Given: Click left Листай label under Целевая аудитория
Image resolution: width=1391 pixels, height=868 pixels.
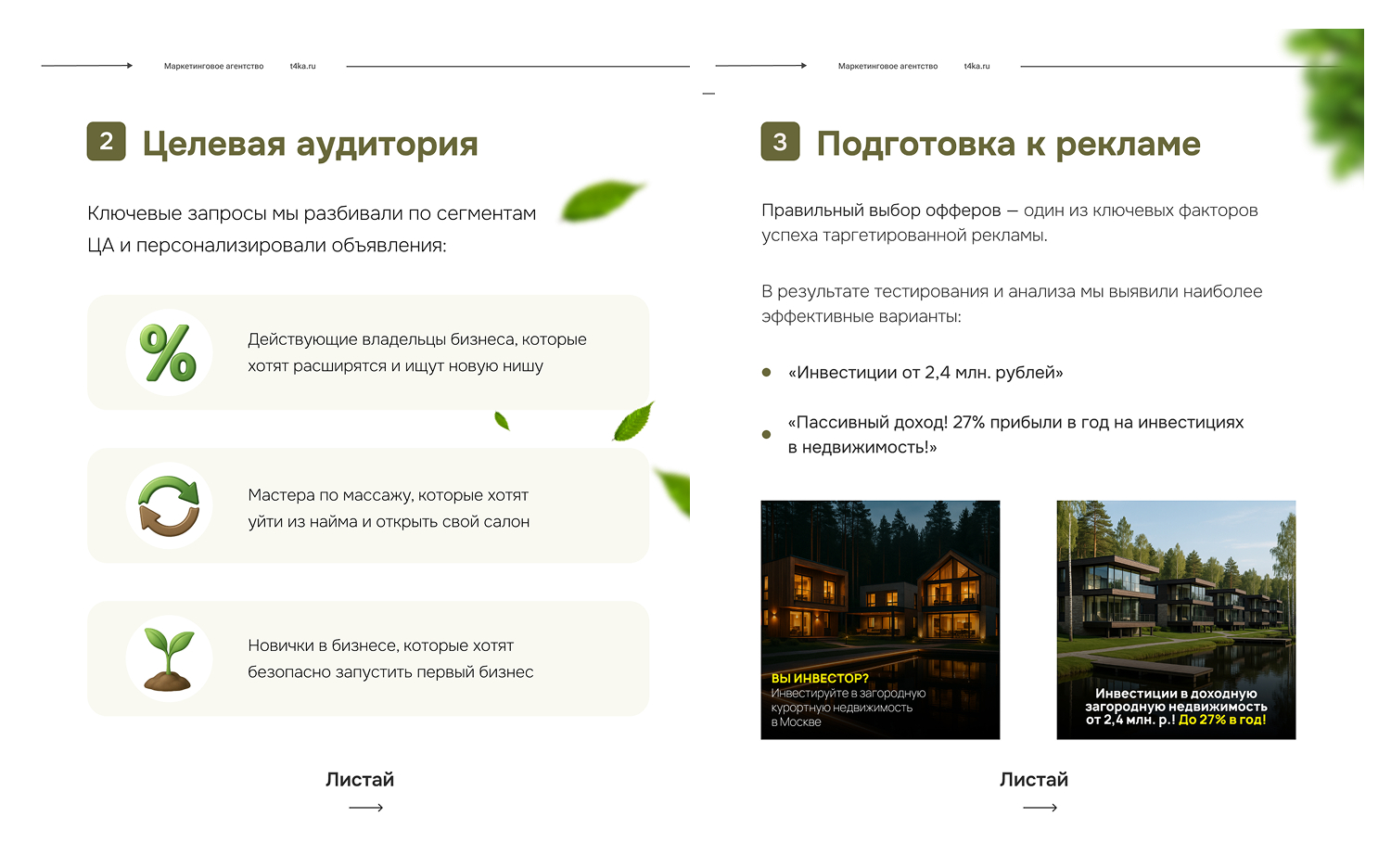Looking at the screenshot, I should point(360,779).
